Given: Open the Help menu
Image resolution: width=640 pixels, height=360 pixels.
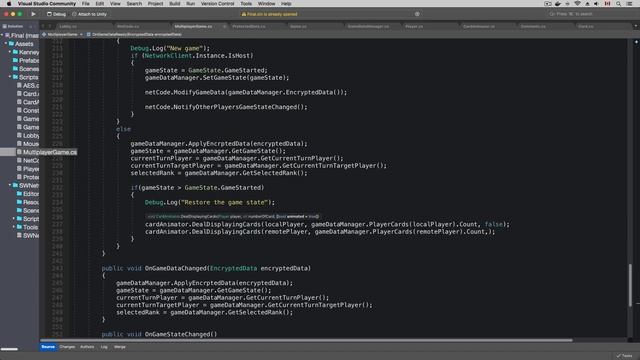Looking at the screenshot, I should click(286, 3).
